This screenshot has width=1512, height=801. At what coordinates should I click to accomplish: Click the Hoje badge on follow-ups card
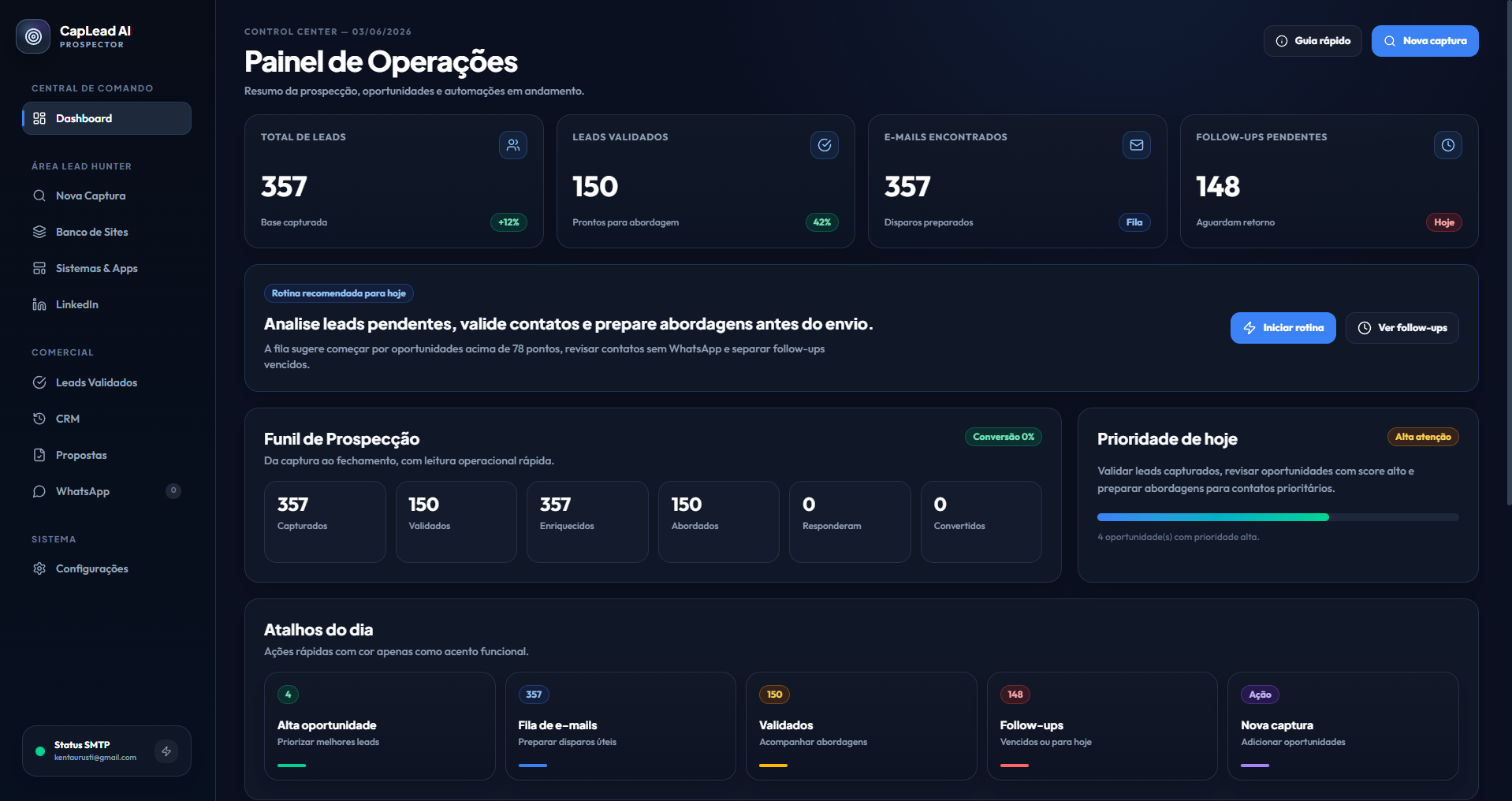1444,222
